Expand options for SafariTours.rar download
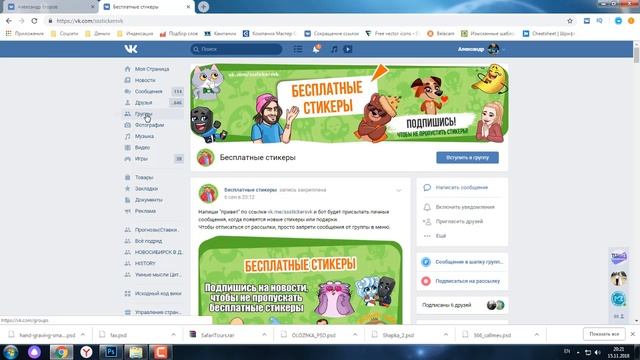640x360 pixels. point(264,335)
